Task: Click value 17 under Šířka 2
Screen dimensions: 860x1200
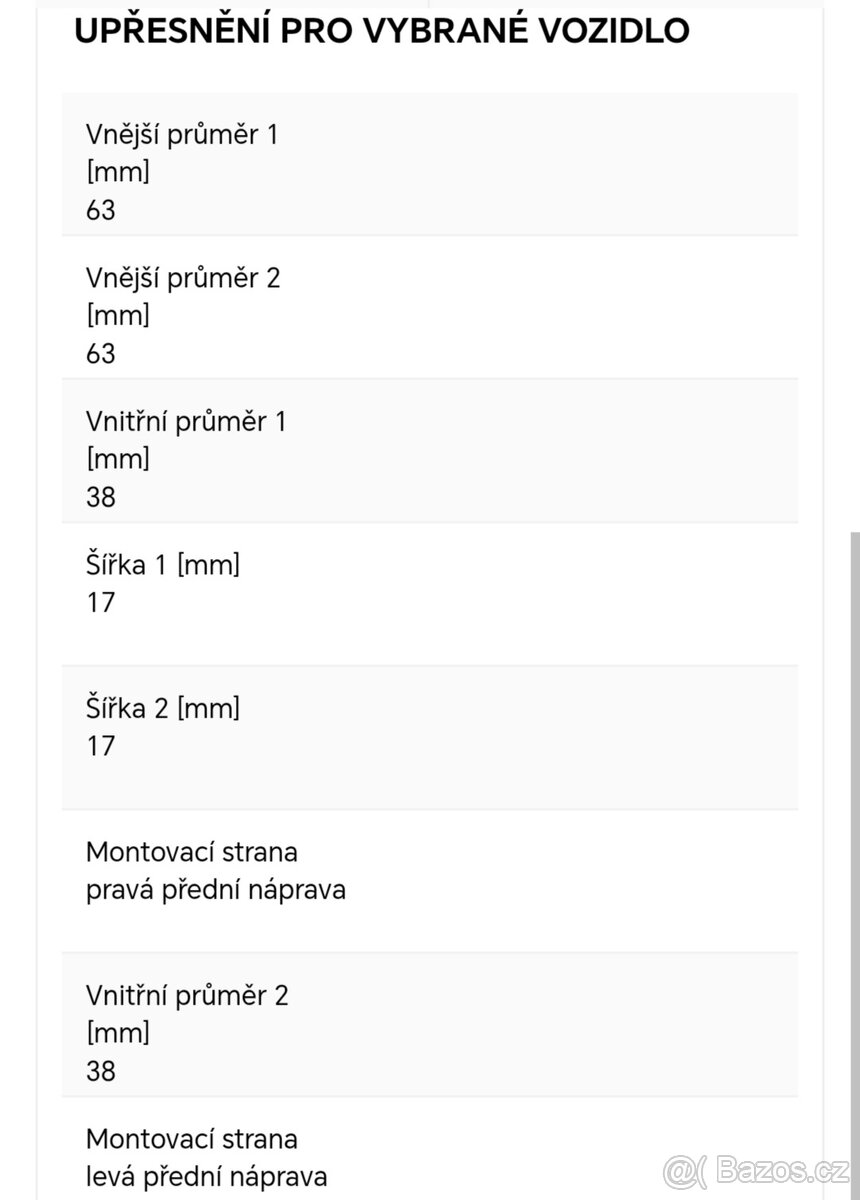Action: click(101, 745)
